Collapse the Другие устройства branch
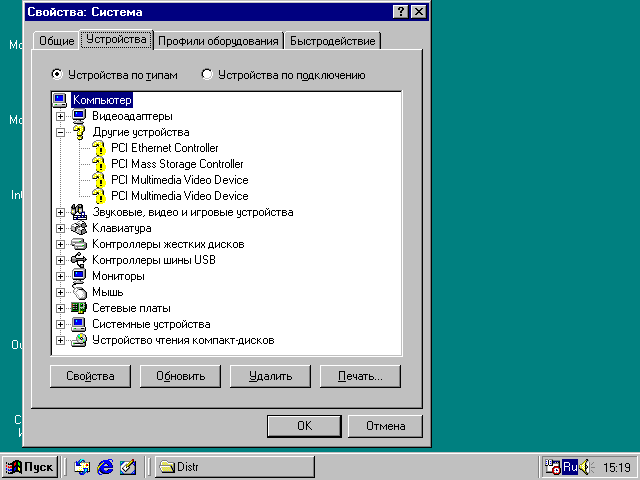Image resolution: width=640 pixels, height=480 pixels. 60,132
